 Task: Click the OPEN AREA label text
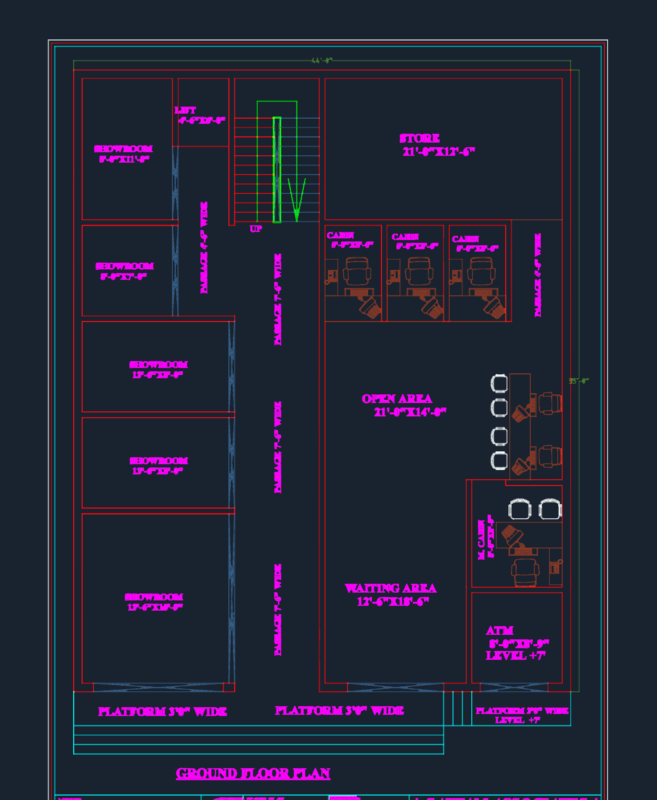click(397, 399)
